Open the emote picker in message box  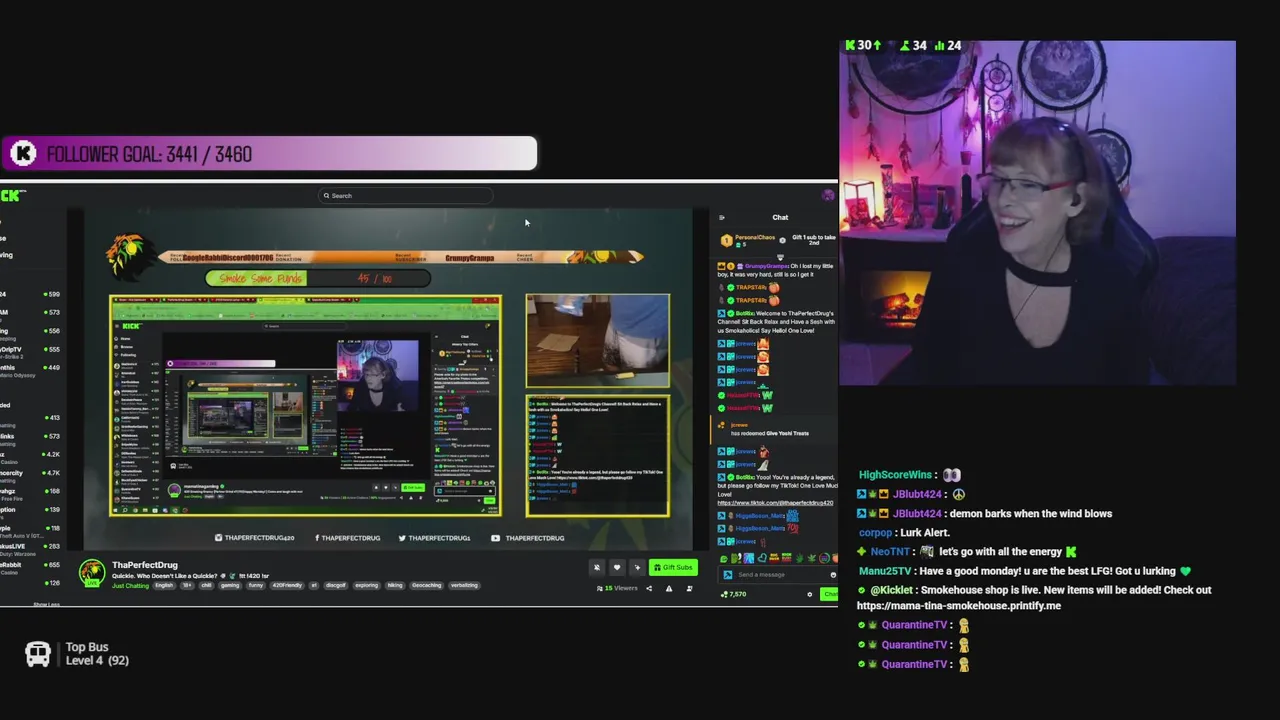(x=833, y=575)
